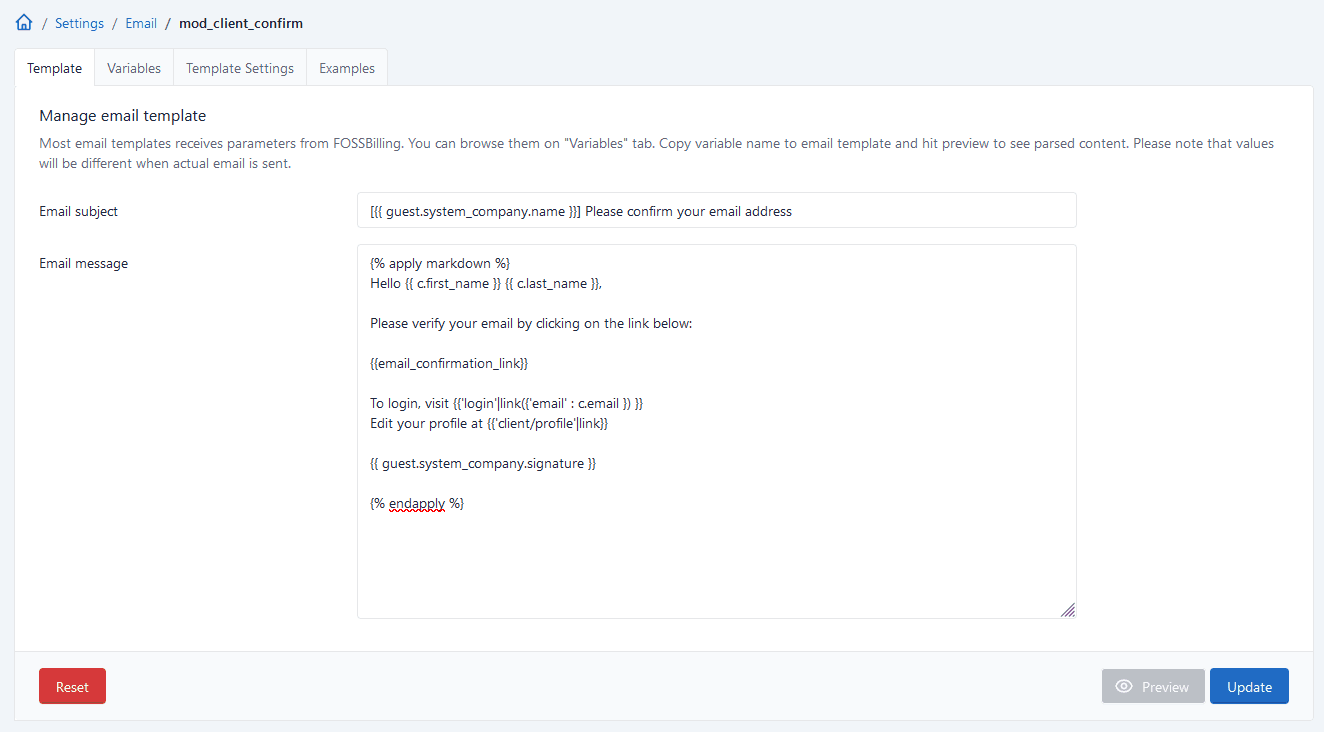The image size is (1324, 732).
Task: Click the Update button
Action: [1248, 686]
